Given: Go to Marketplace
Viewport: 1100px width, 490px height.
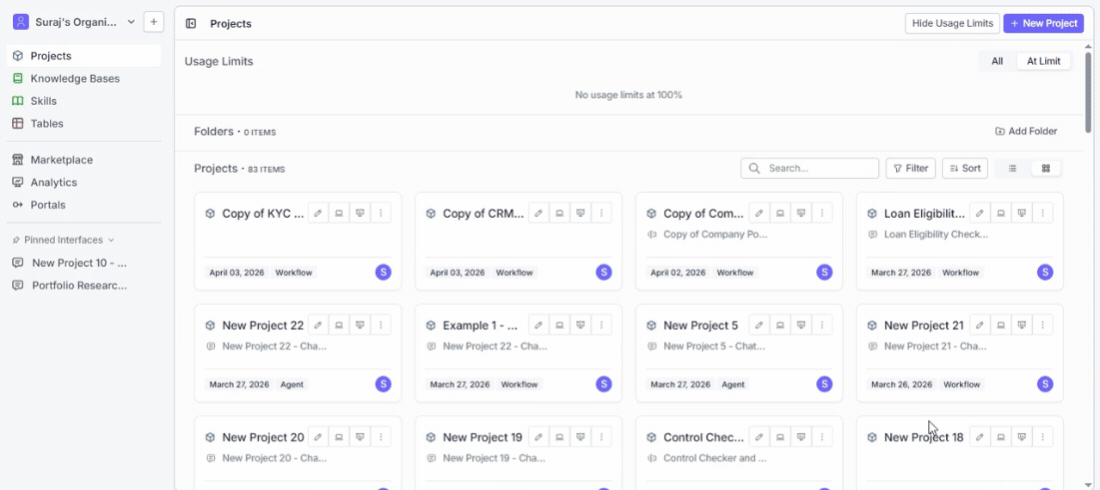Looking at the screenshot, I should (84, 160).
